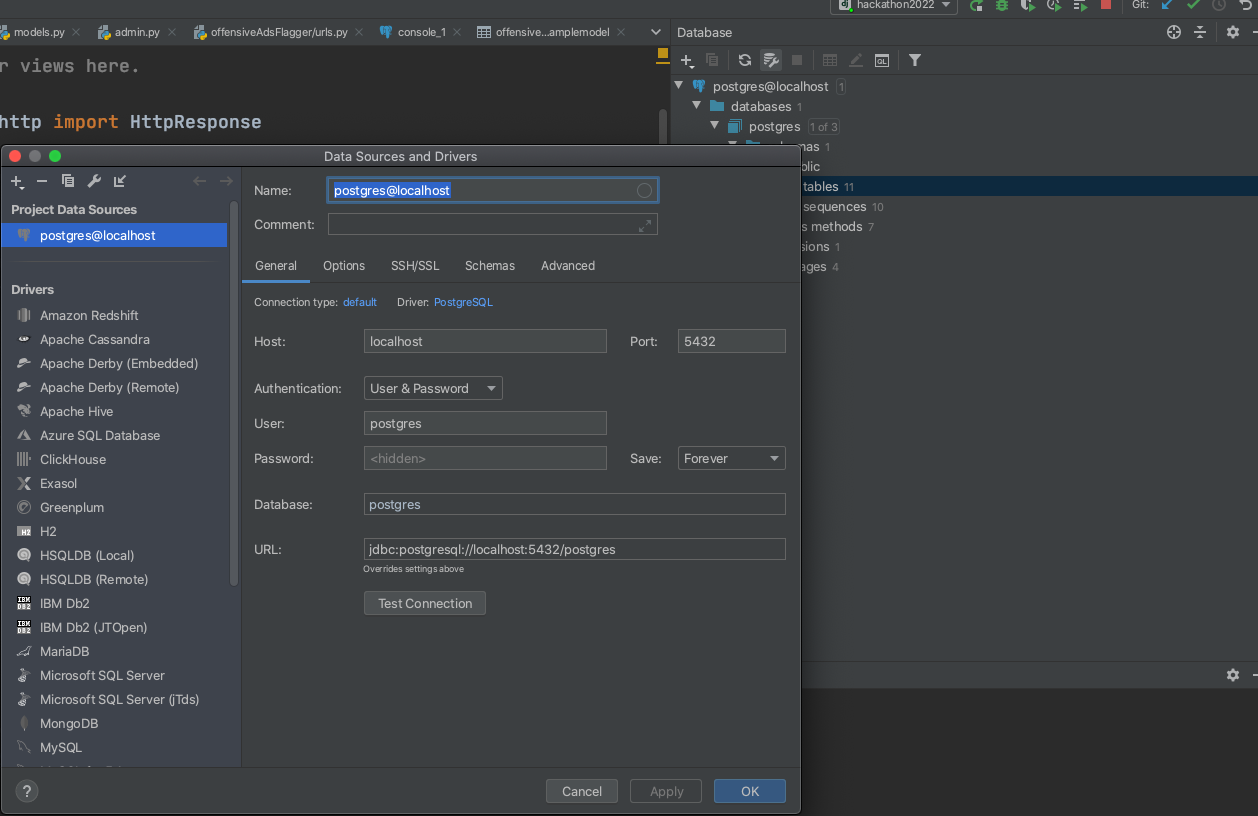This screenshot has width=1258, height=816.
Task: Click the Refresh icon in Database toolbar
Action: (x=745, y=60)
